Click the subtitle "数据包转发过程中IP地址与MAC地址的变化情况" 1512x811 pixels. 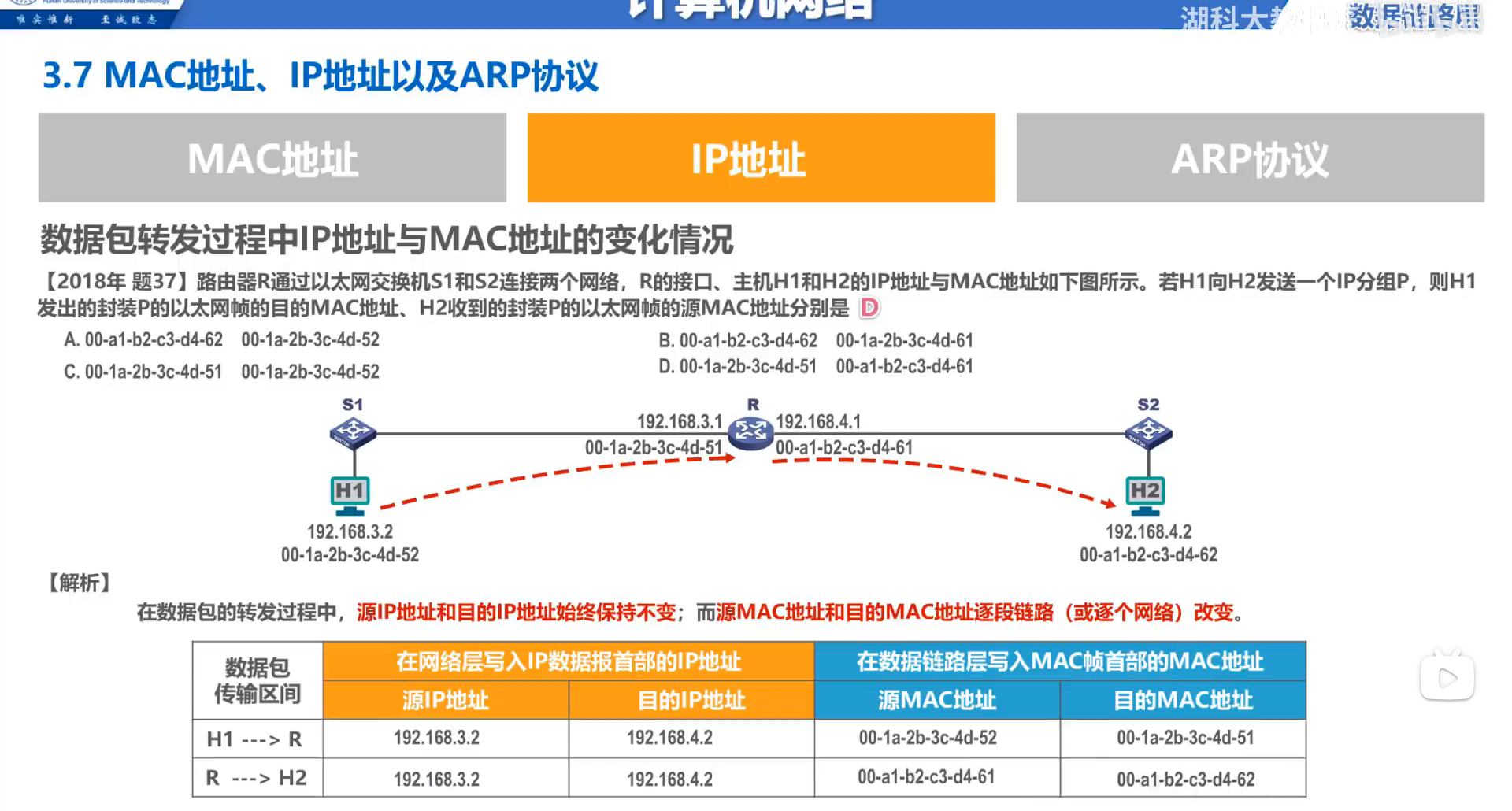pos(387,239)
